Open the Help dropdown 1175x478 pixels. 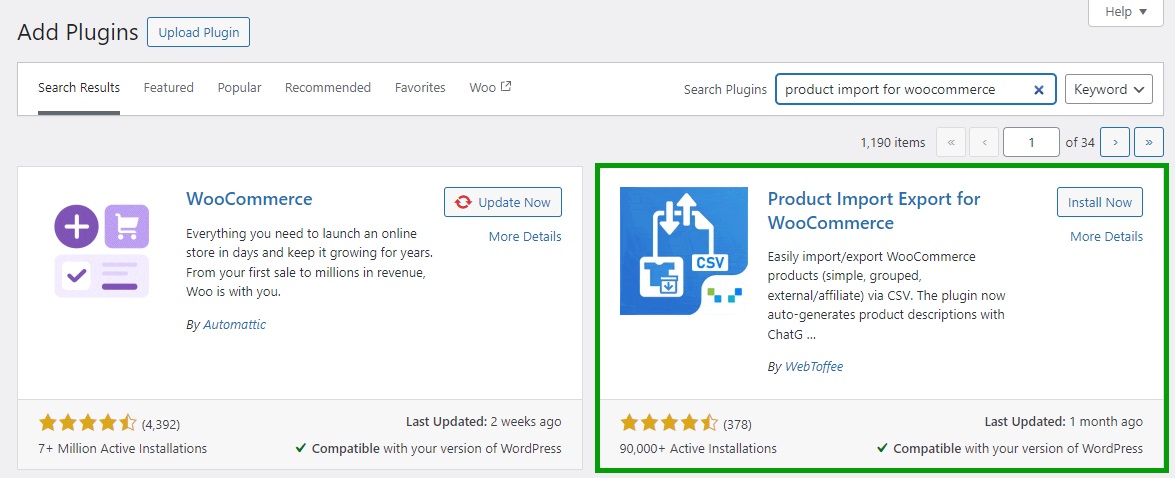click(x=1126, y=12)
